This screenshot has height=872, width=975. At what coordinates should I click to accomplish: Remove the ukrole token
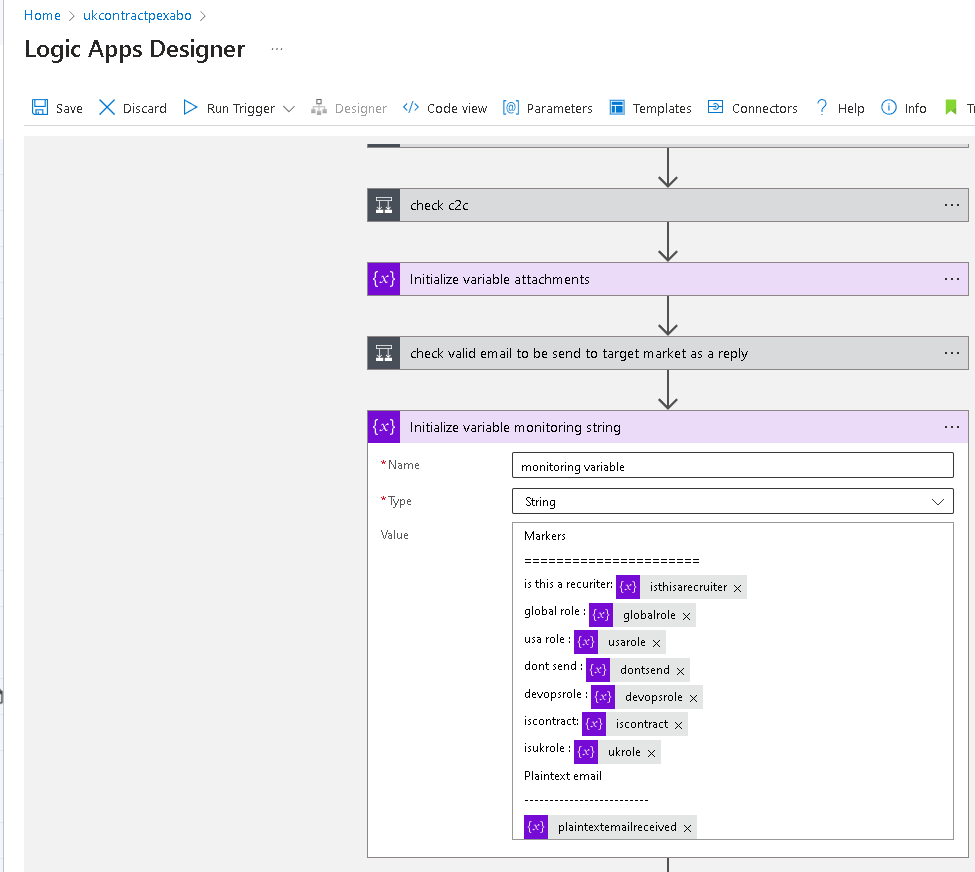[651, 753]
